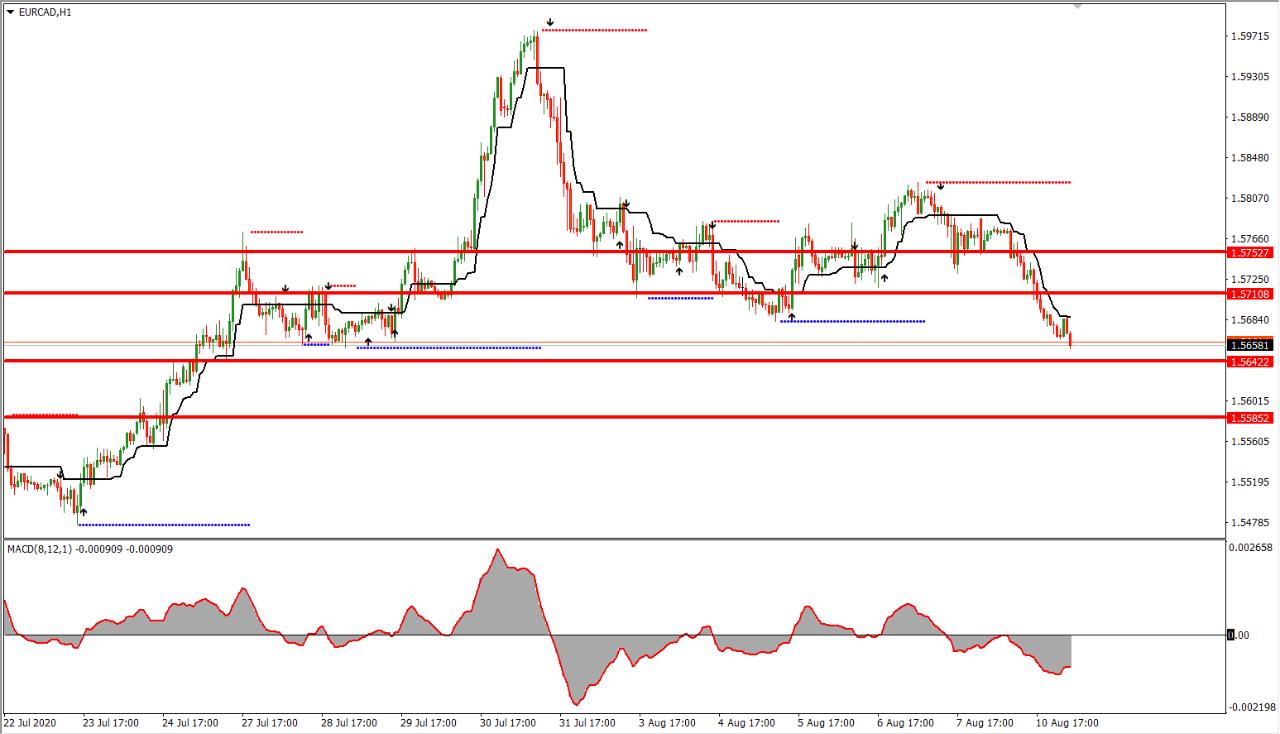Click the 4 Aug 17:00 time label
The width and height of the screenshot is (1280, 734).
pyautogui.click(x=747, y=722)
